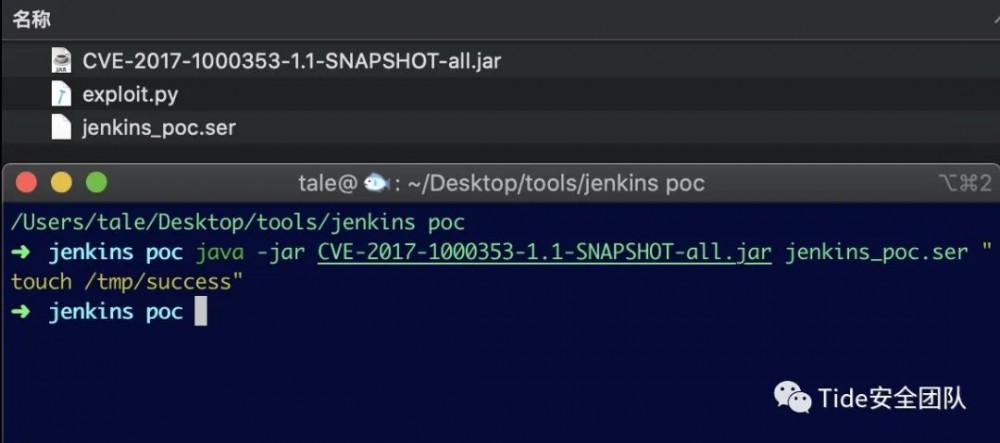This screenshot has height=443, width=1000.
Task: Click the green arrow on the last prompt line
Action: [x=20, y=312]
